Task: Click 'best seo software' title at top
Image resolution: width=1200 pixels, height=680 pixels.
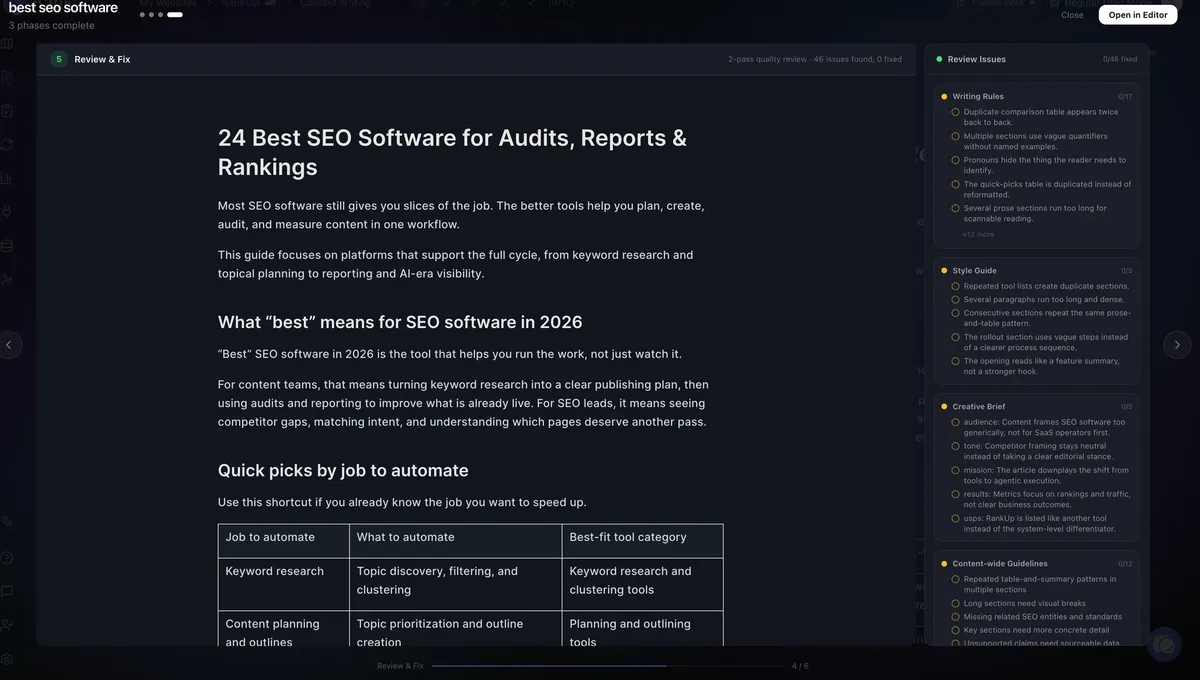Action: [x=63, y=8]
